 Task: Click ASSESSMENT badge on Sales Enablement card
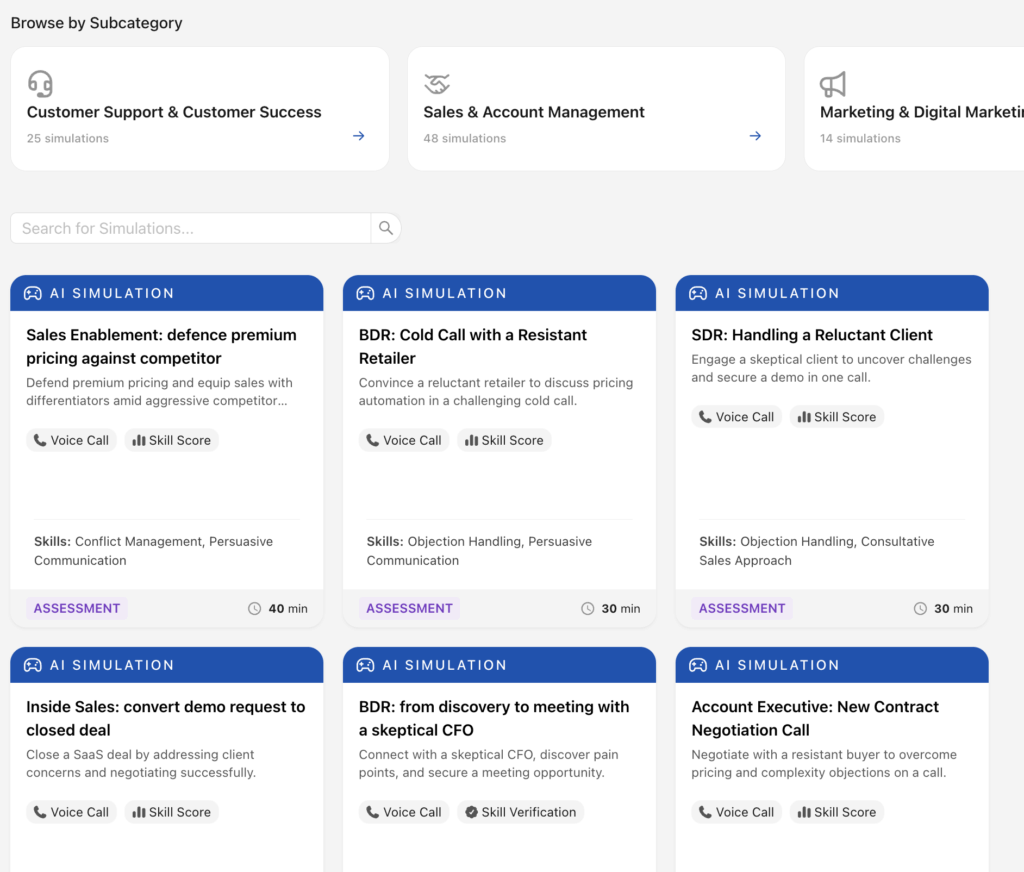pos(77,608)
